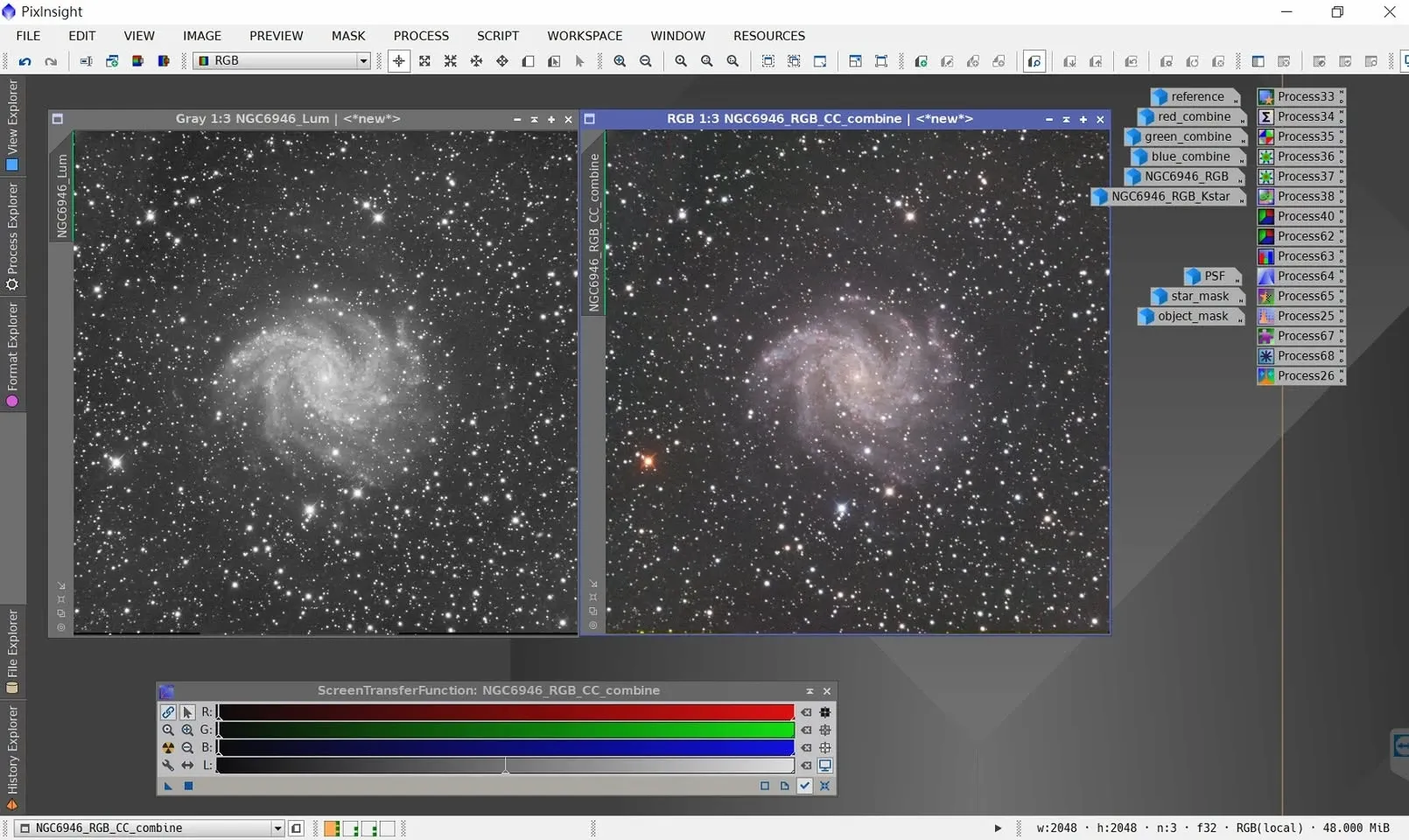Open the Process34 process icon

pos(1300,116)
